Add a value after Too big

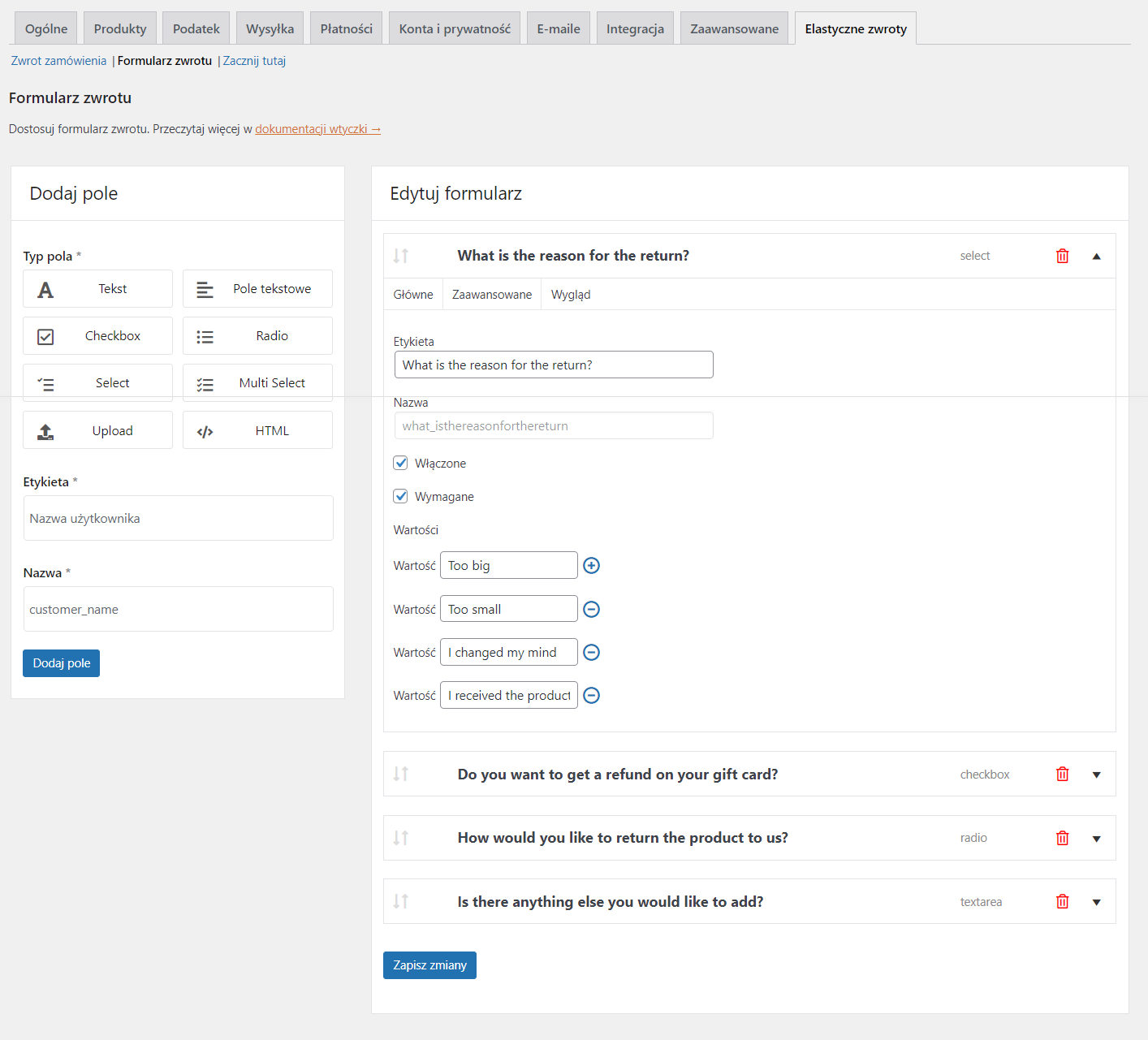coord(592,566)
